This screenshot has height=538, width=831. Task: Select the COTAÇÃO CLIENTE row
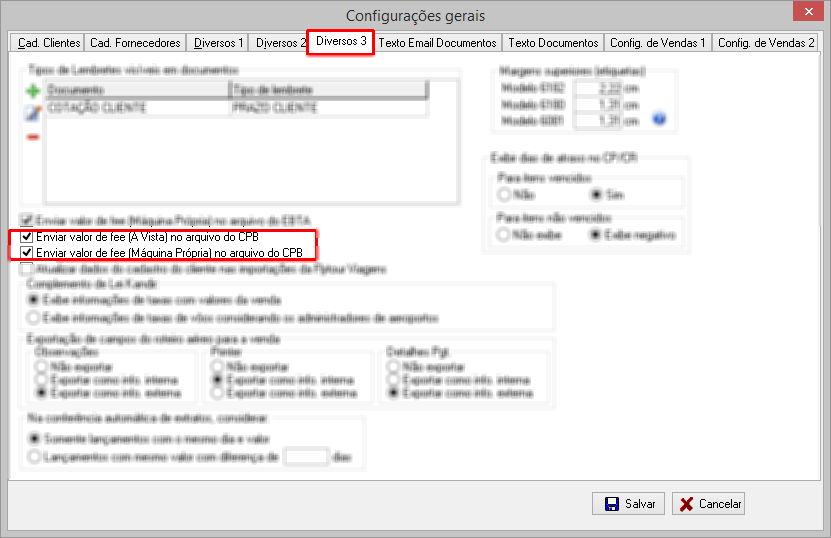pyautogui.click(x=236, y=108)
